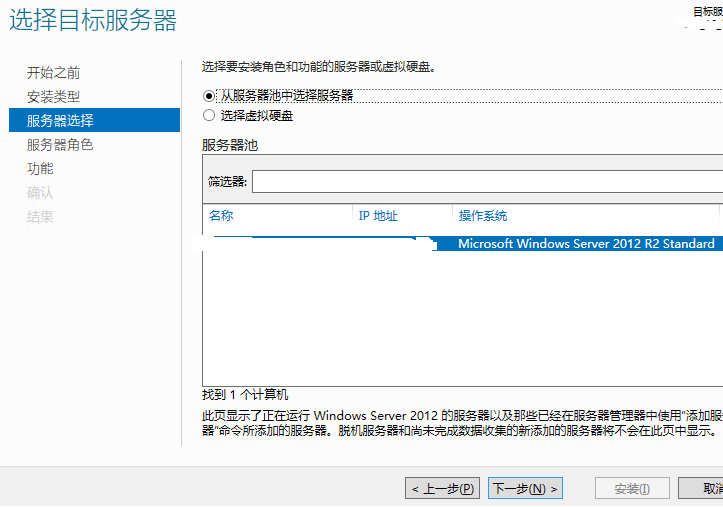Image resolution: width=723 pixels, height=507 pixels.
Task: Open the 功能 wizard step
Action: click(x=40, y=169)
